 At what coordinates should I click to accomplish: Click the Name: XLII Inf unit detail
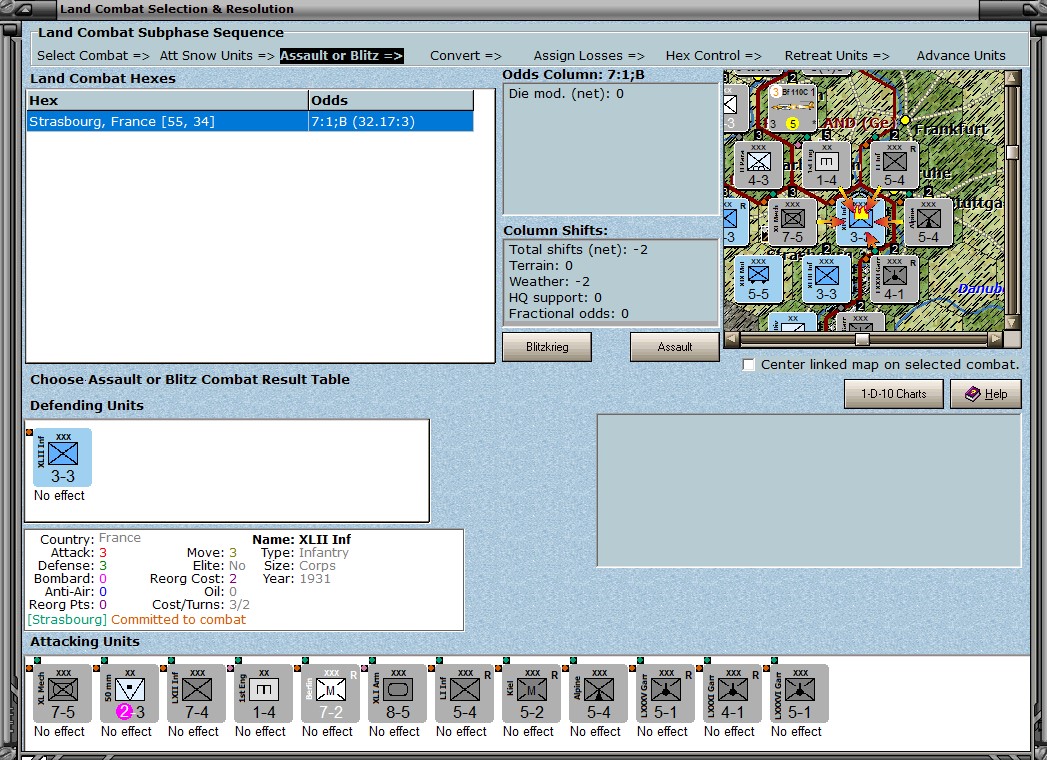click(x=301, y=540)
